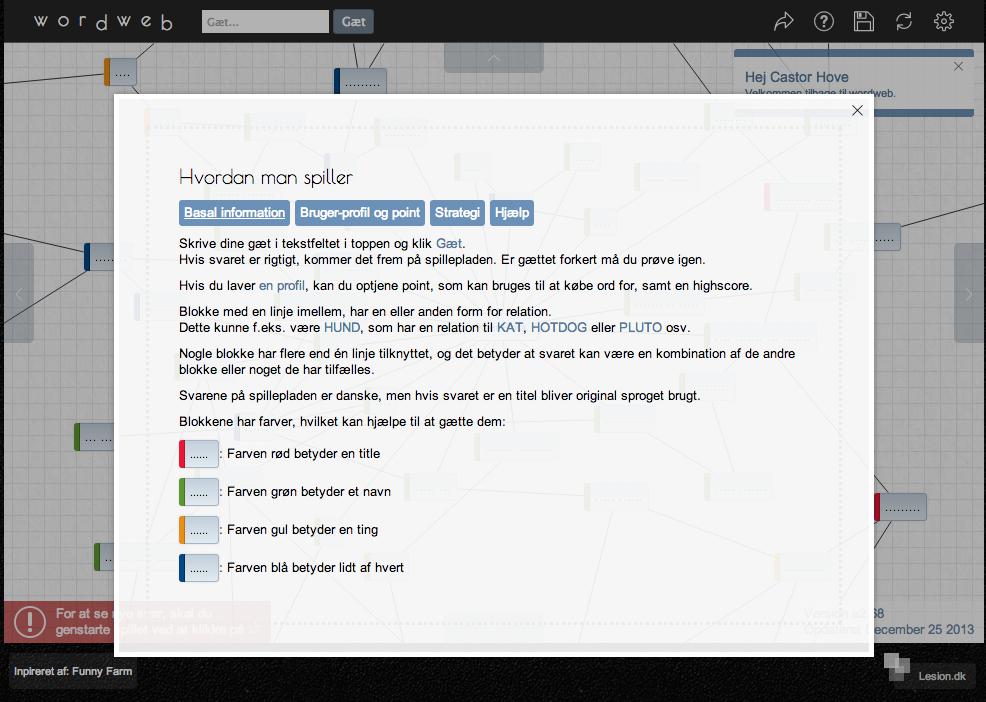Click the refresh icon to restart the game
The height and width of the screenshot is (702, 986).
(903, 20)
